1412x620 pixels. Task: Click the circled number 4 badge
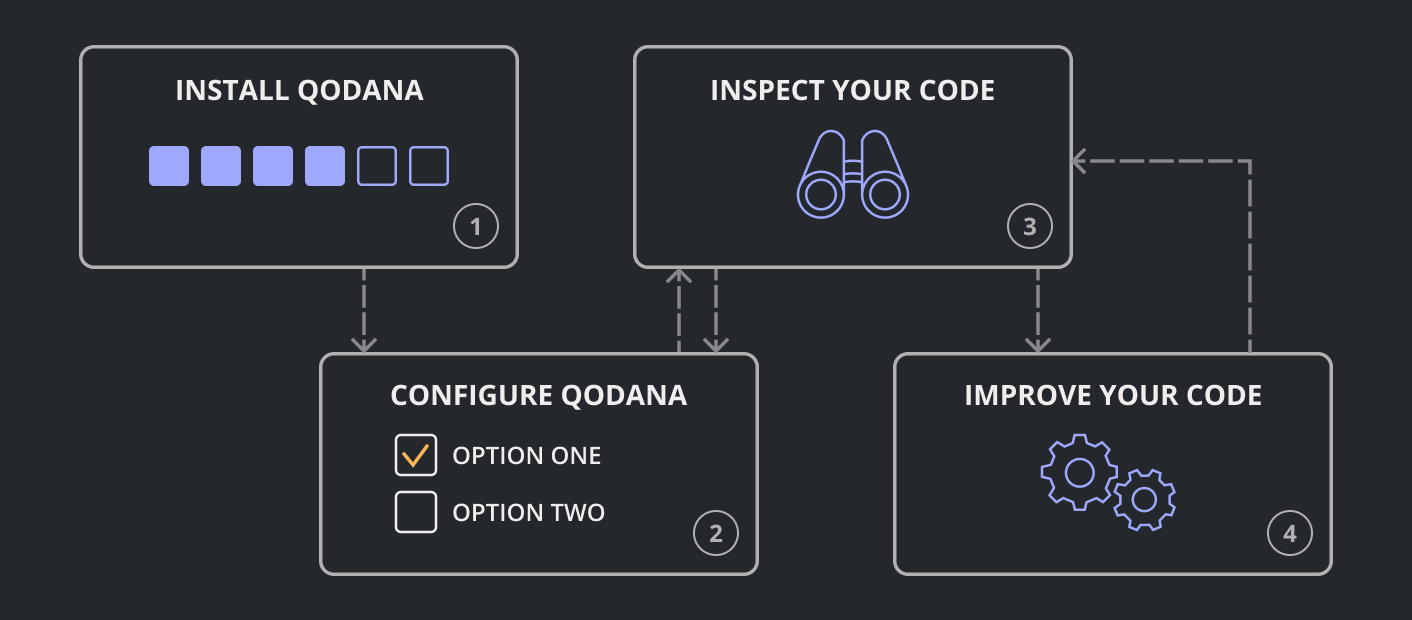coord(1290,533)
